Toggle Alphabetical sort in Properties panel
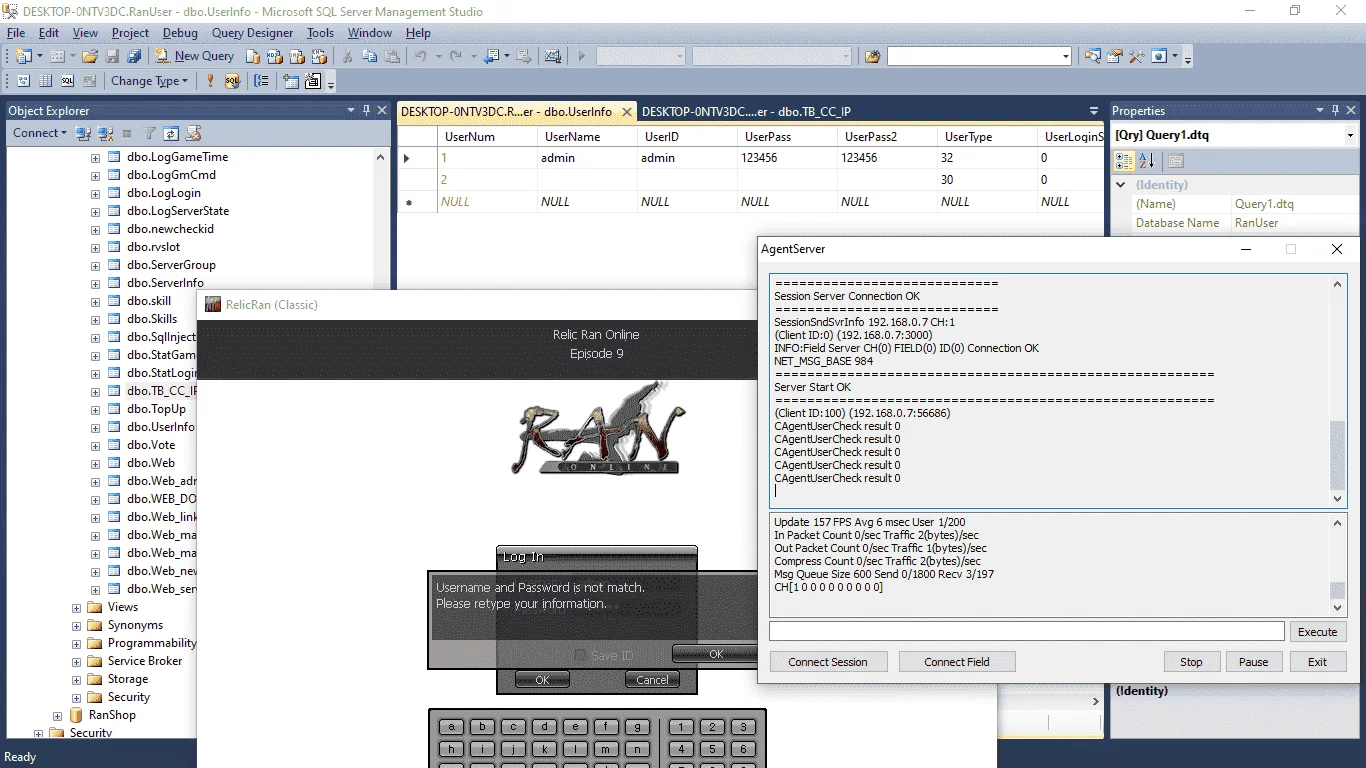The image size is (1366, 768). click(1147, 160)
